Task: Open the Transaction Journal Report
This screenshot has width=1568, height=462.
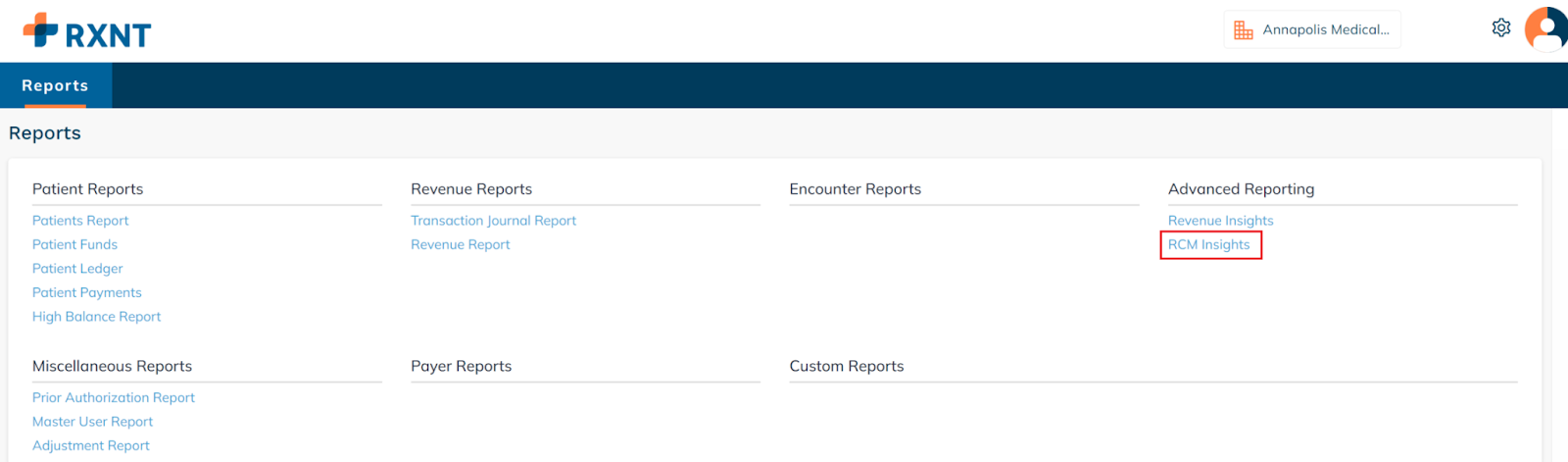Action: pyautogui.click(x=493, y=221)
